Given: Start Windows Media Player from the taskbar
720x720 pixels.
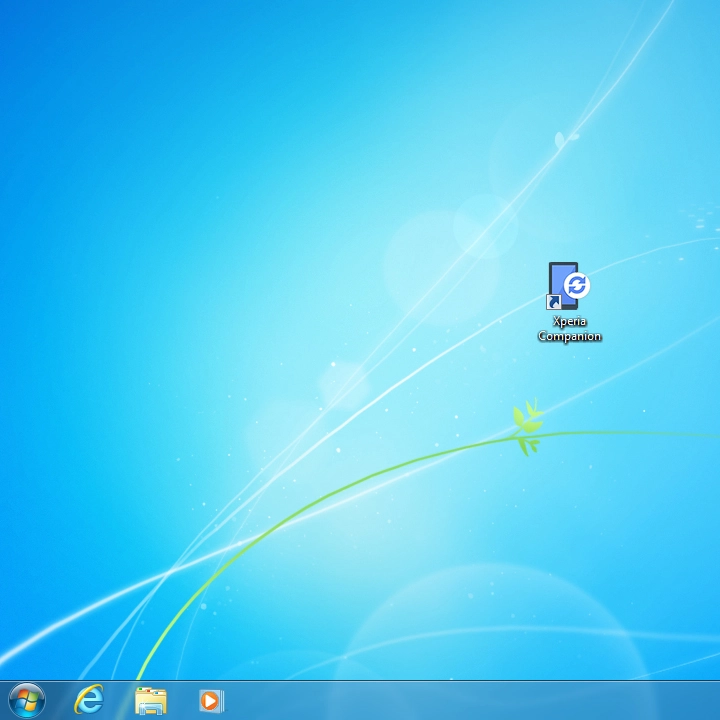Looking at the screenshot, I should click(211, 700).
